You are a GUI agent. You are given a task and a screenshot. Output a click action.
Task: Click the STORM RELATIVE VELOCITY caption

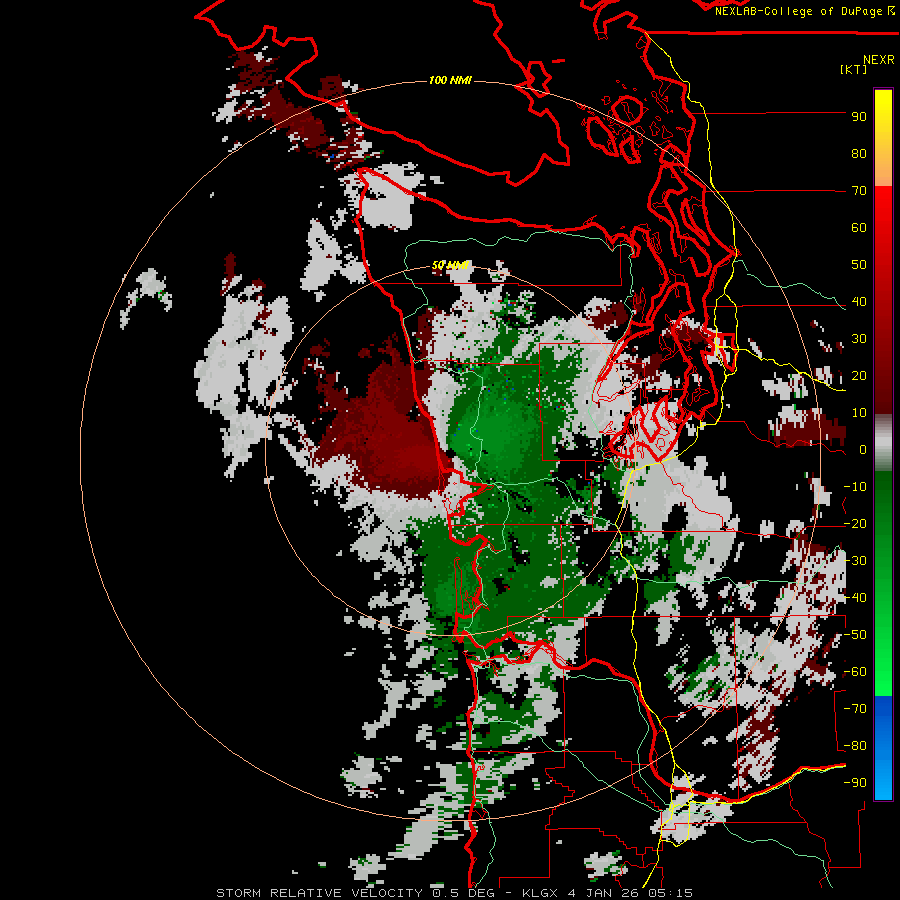320,893
